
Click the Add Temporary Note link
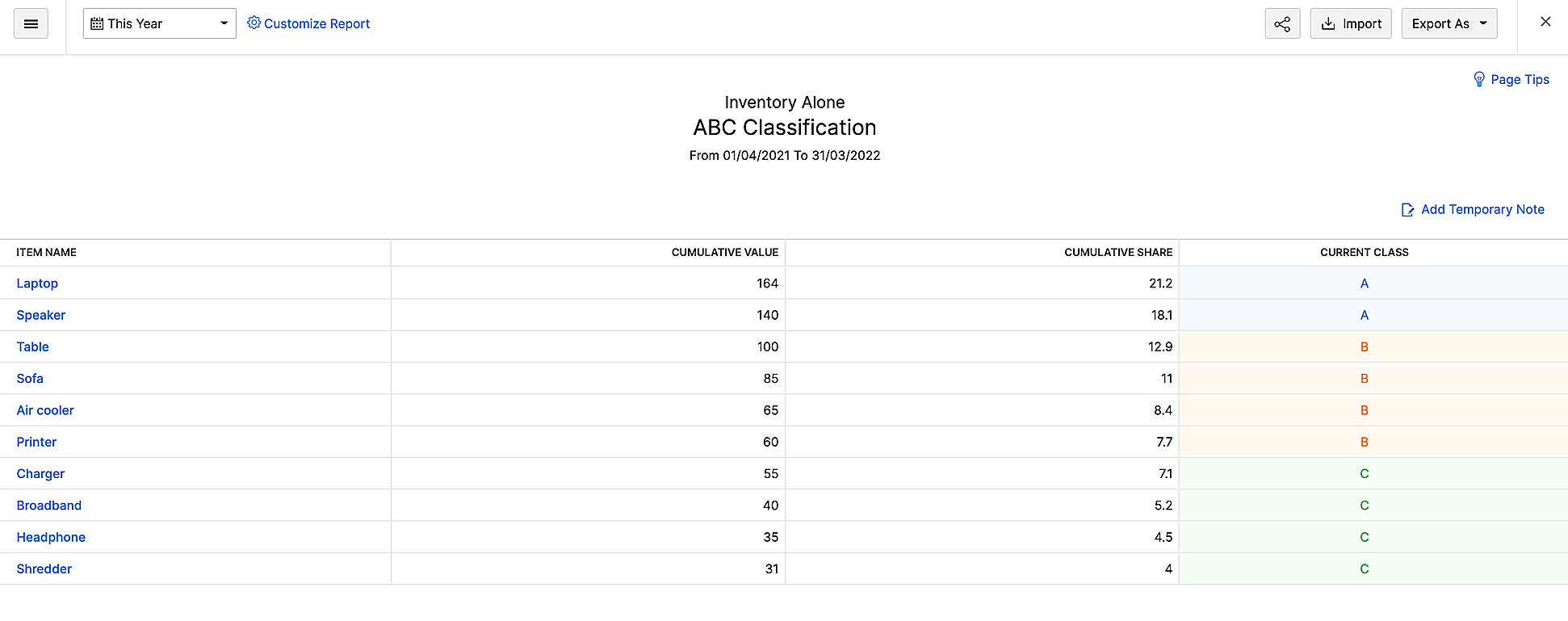1482,209
